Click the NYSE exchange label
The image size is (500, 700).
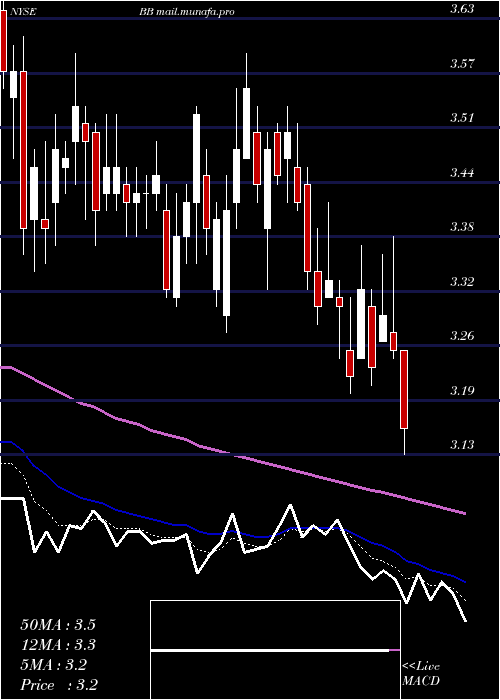[x=22, y=12]
